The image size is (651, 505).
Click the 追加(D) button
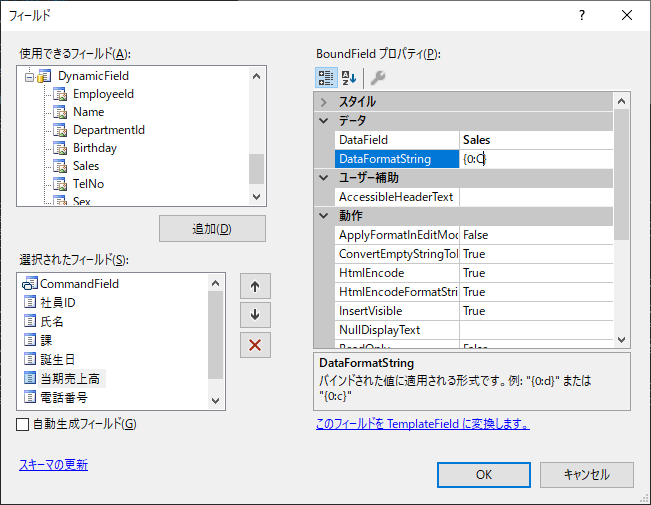click(212, 228)
